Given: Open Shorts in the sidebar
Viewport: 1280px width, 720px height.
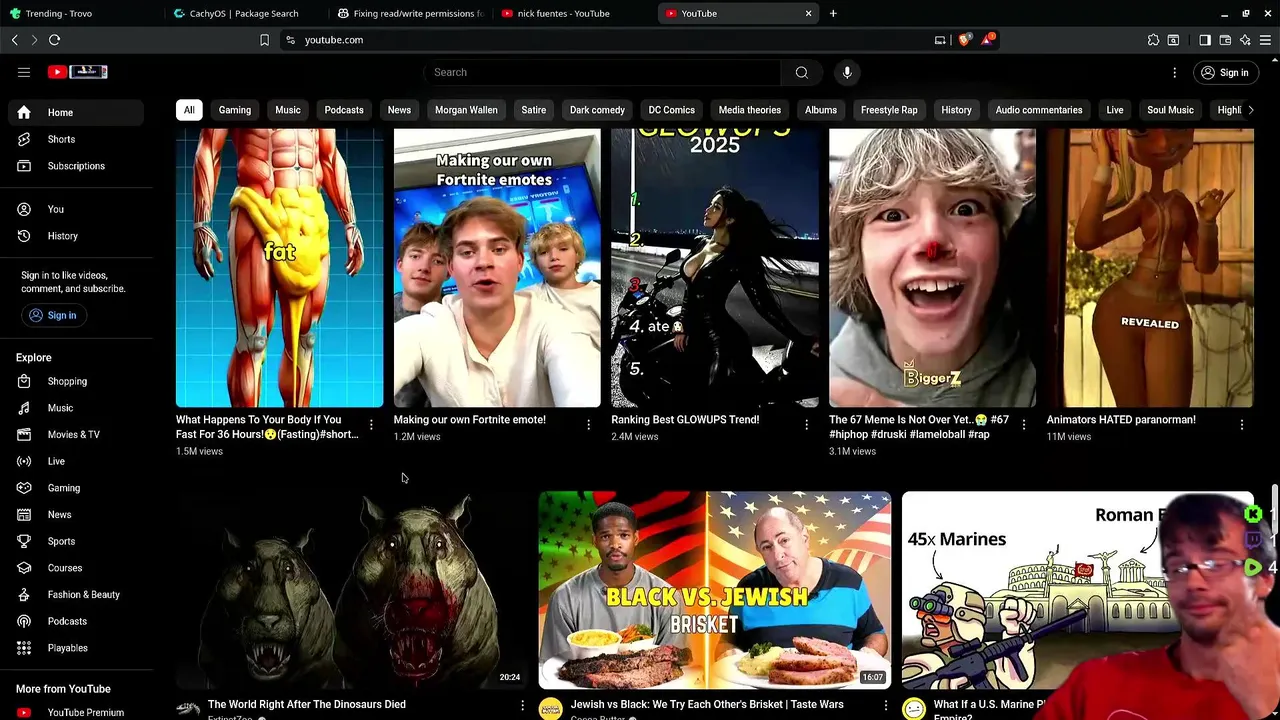Looking at the screenshot, I should point(76,139).
